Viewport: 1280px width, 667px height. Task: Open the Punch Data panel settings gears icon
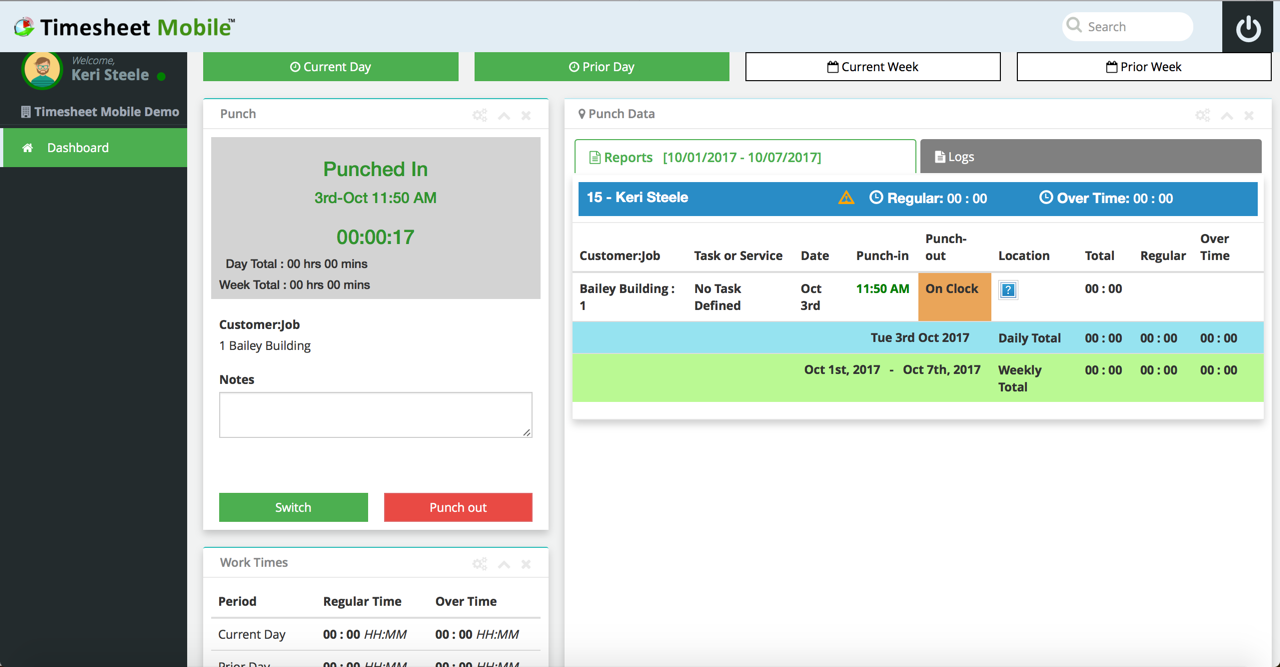[1203, 115]
